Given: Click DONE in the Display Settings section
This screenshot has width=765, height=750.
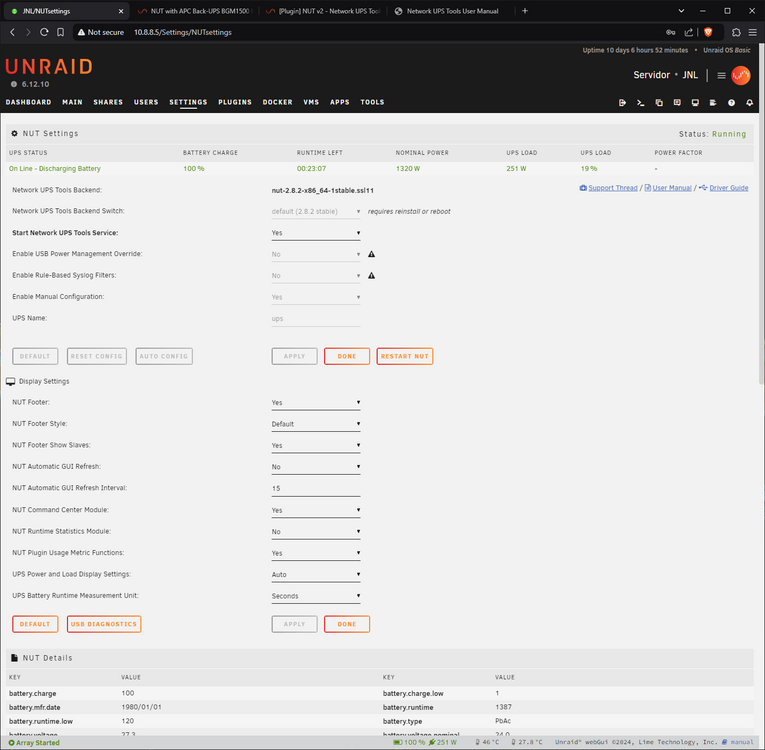Looking at the screenshot, I should coord(347,624).
